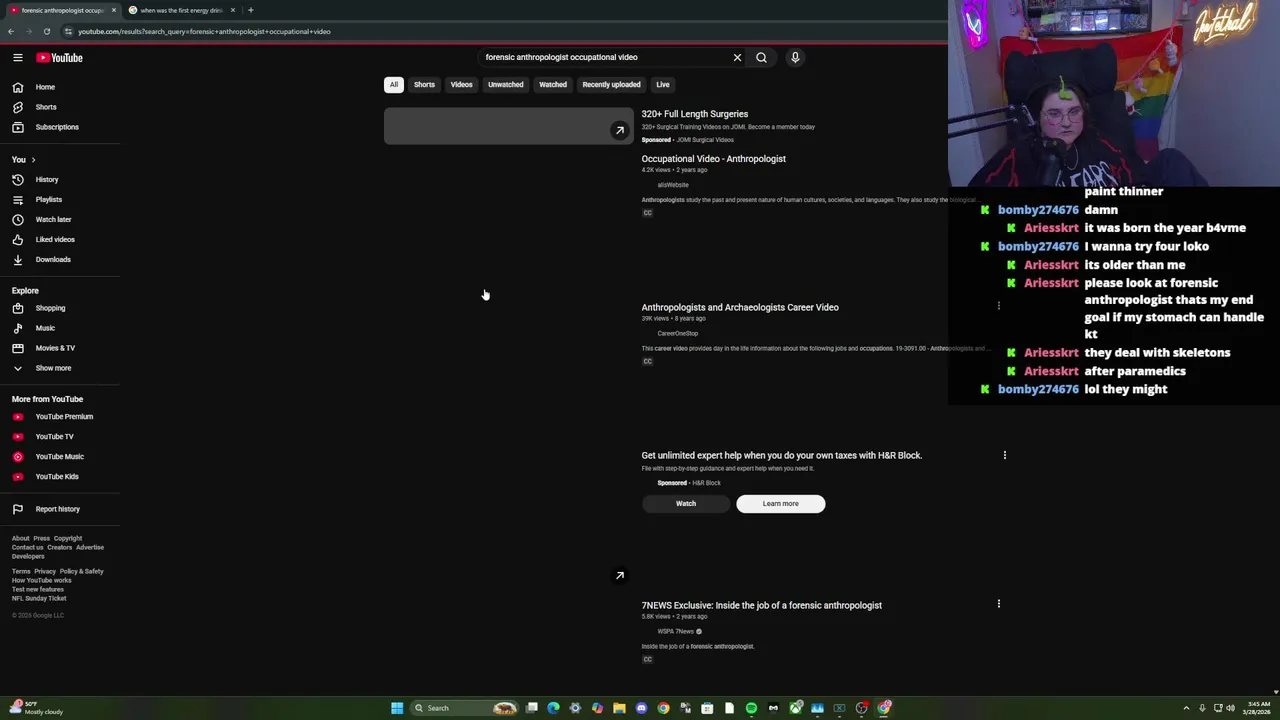Open the Copyright footer link
This screenshot has height=720, width=1280.
(x=68, y=539)
